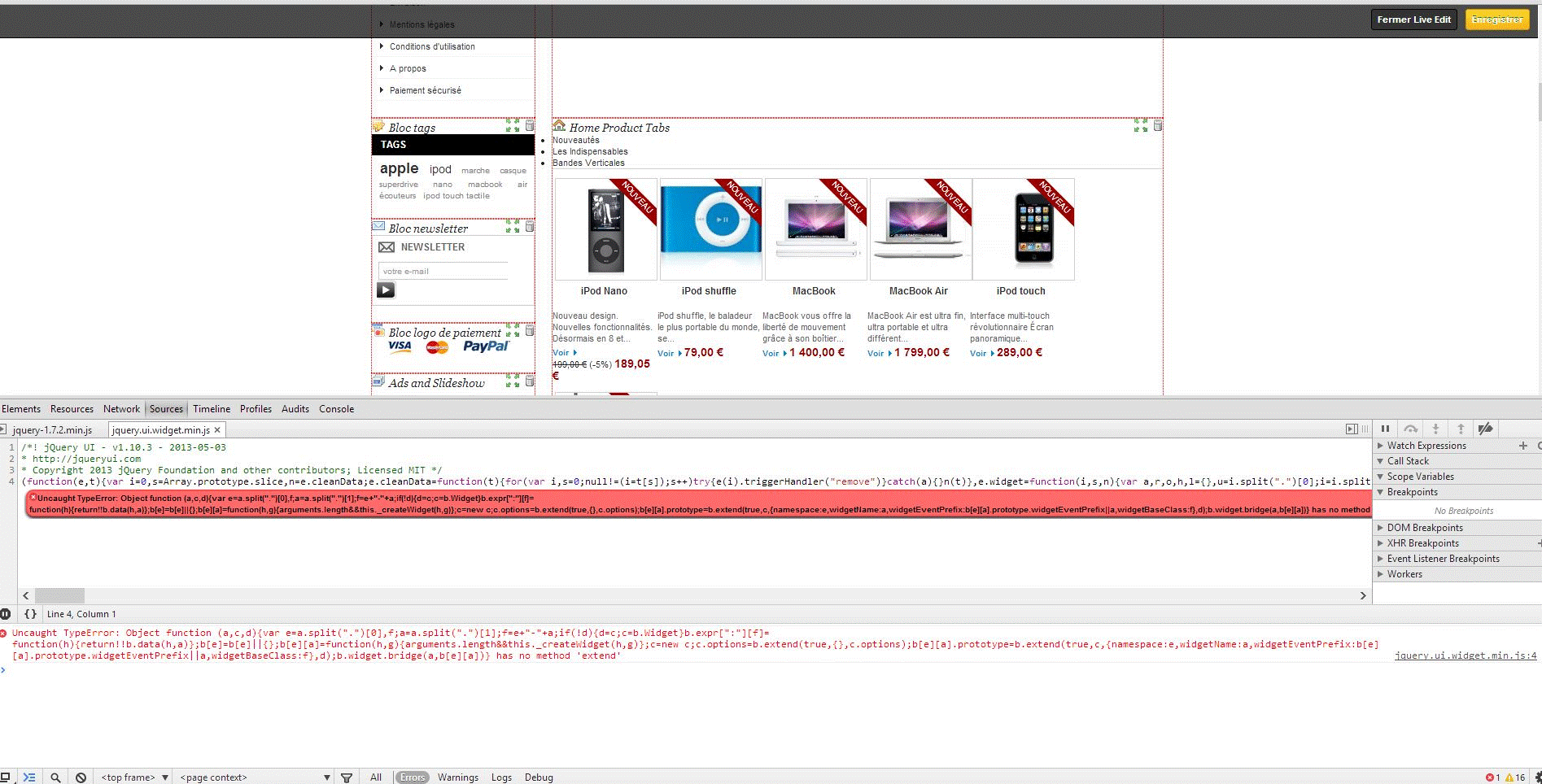Switch to the Timeline panel
This screenshot has width=1542, height=784.
point(212,409)
